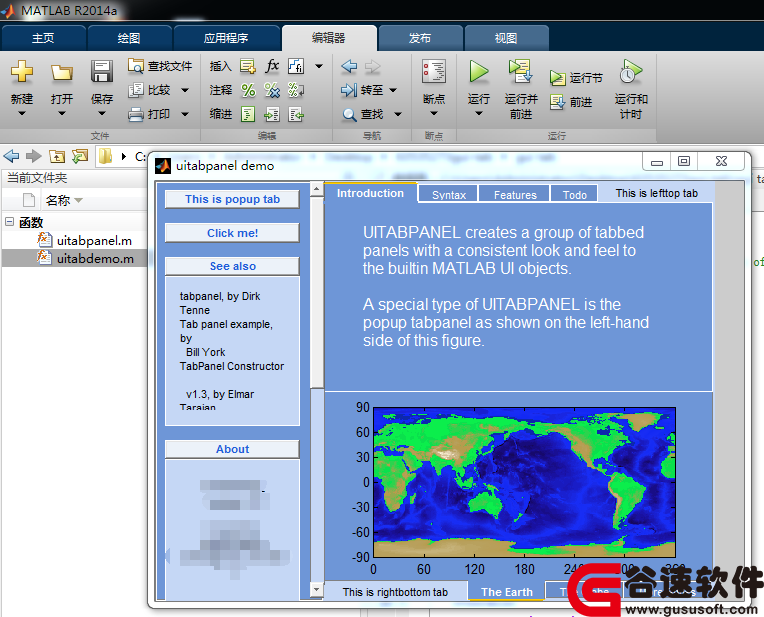Click the 'About' panel header
The image size is (764, 617).
(232, 449)
